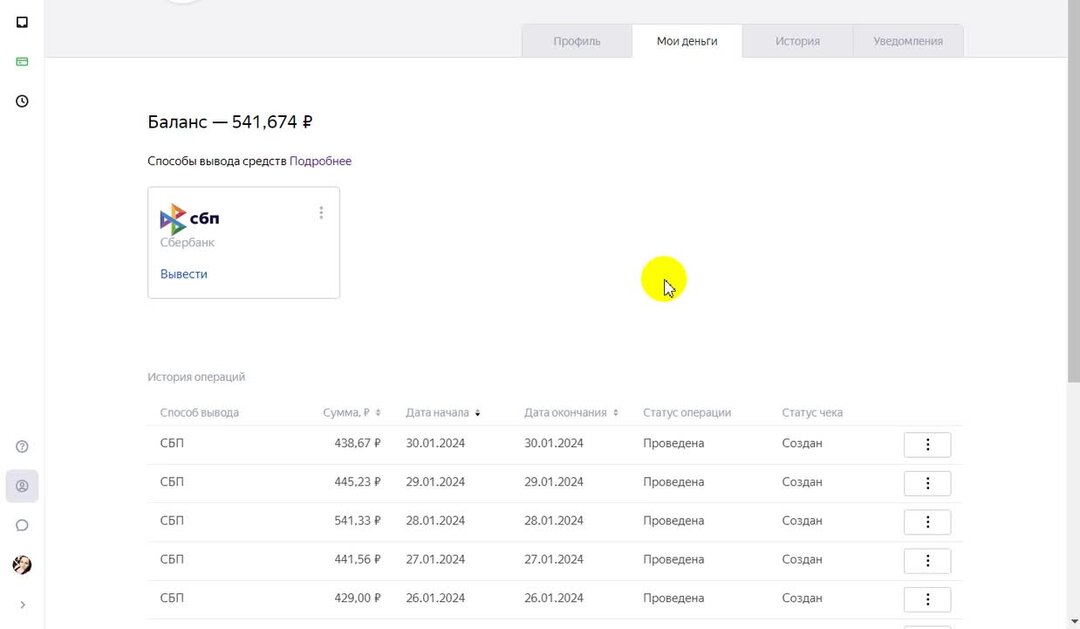Sort by Сумма, ₽ column
This screenshot has width=1080, height=629.
click(x=352, y=412)
